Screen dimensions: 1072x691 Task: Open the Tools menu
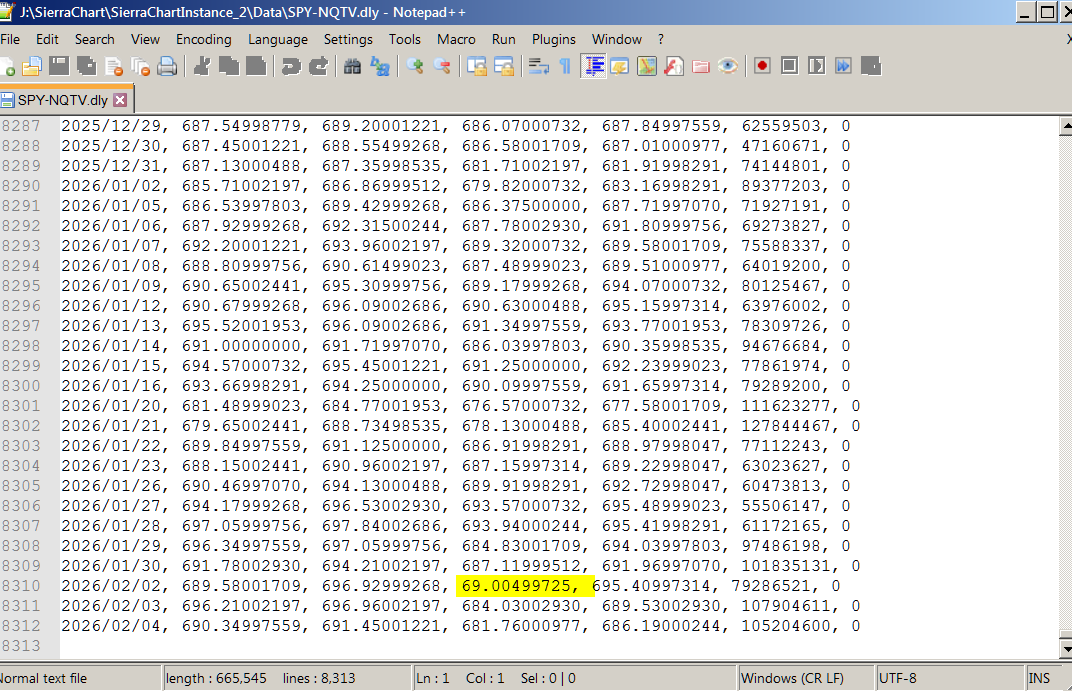405,40
